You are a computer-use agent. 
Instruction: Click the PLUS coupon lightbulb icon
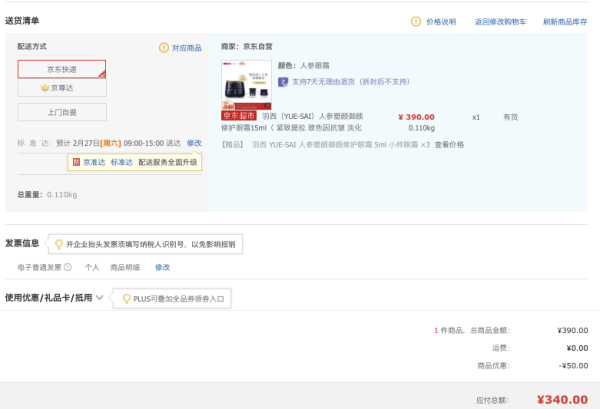click(x=126, y=299)
